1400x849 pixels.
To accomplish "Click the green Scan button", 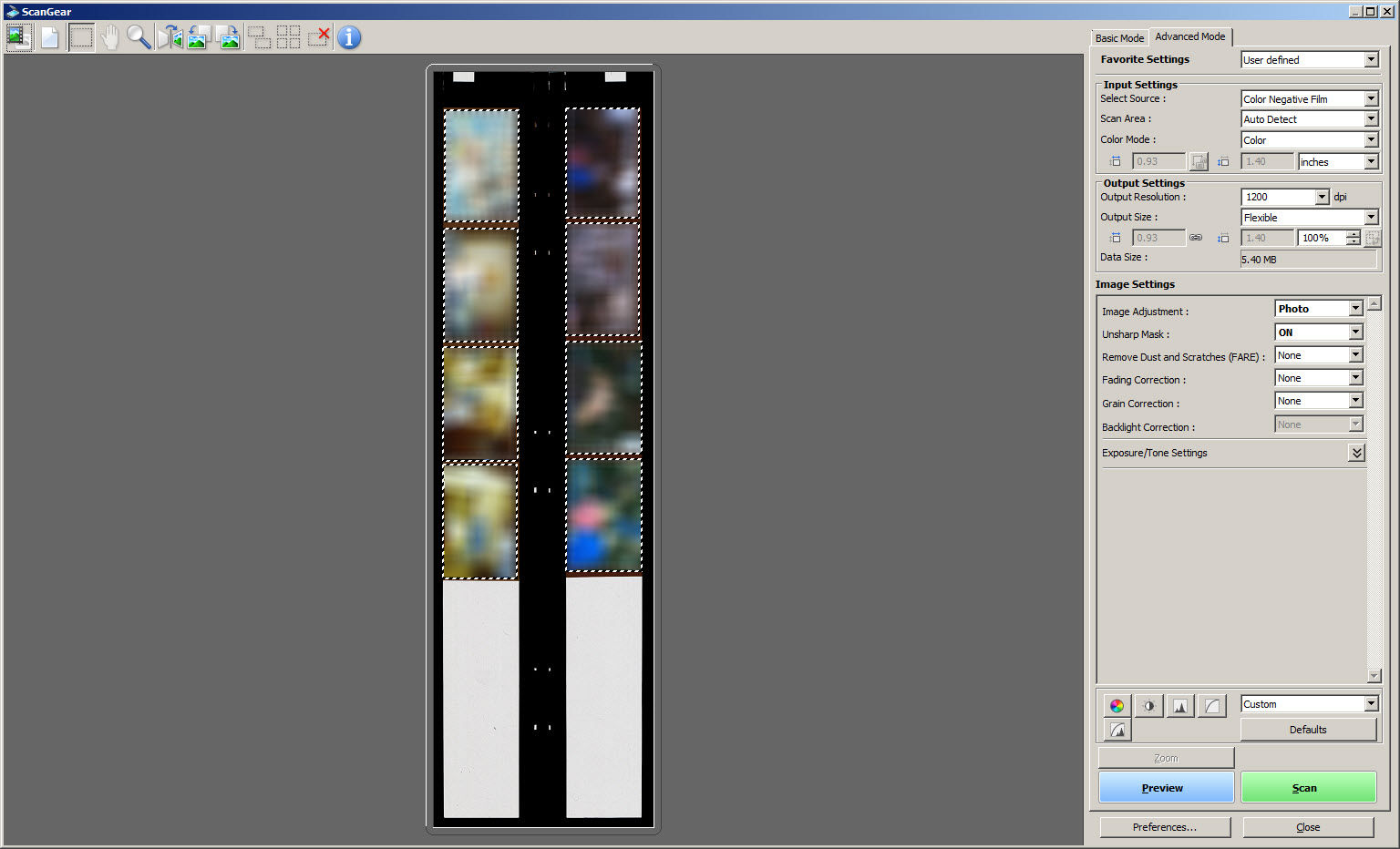I will click(1308, 787).
